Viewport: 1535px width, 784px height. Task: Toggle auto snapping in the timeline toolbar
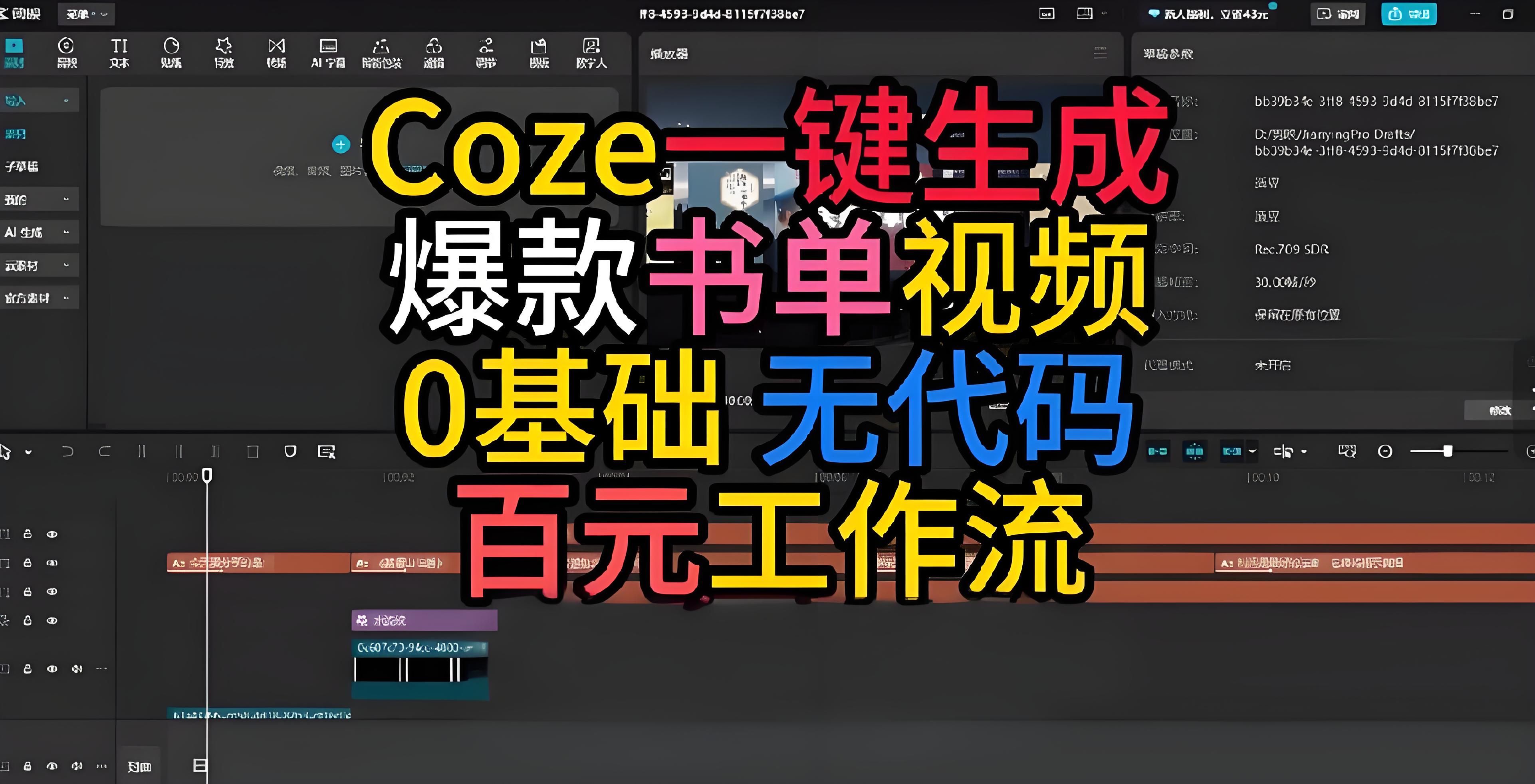tap(1195, 451)
